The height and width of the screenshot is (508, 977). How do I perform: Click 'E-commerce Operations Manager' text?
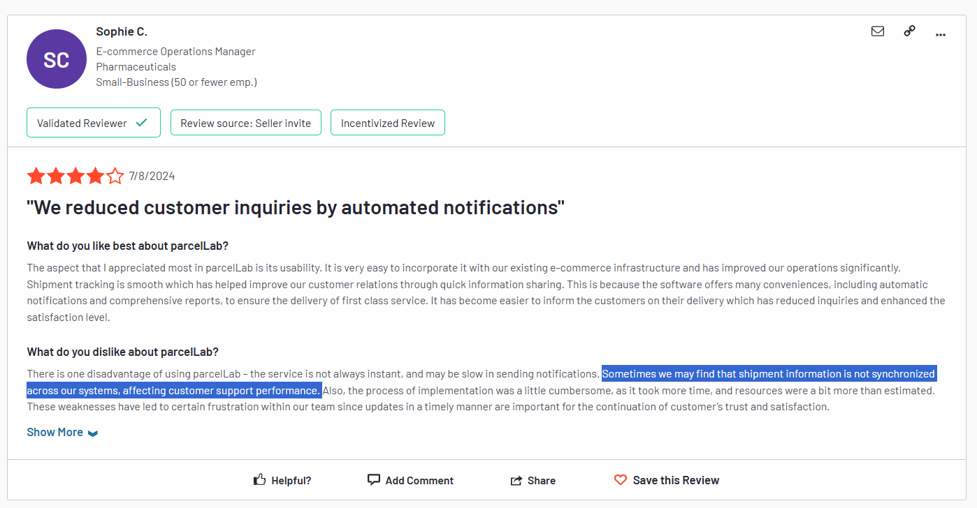(x=176, y=51)
